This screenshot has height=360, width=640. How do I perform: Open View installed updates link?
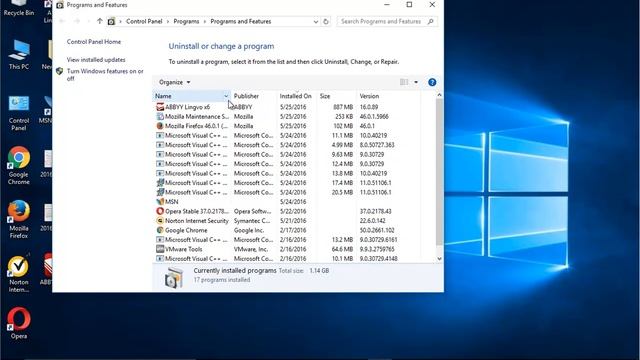click(x=96, y=60)
